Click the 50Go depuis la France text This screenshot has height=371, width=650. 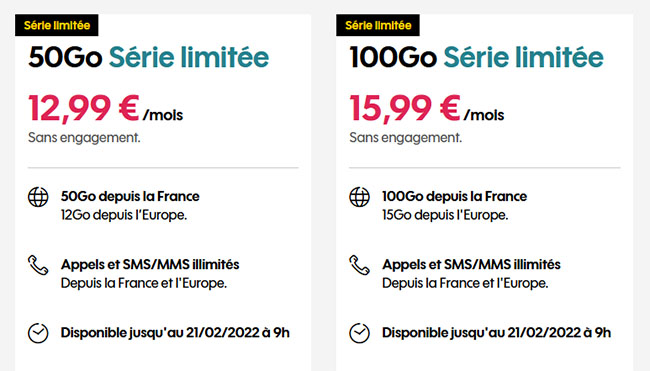point(130,196)
